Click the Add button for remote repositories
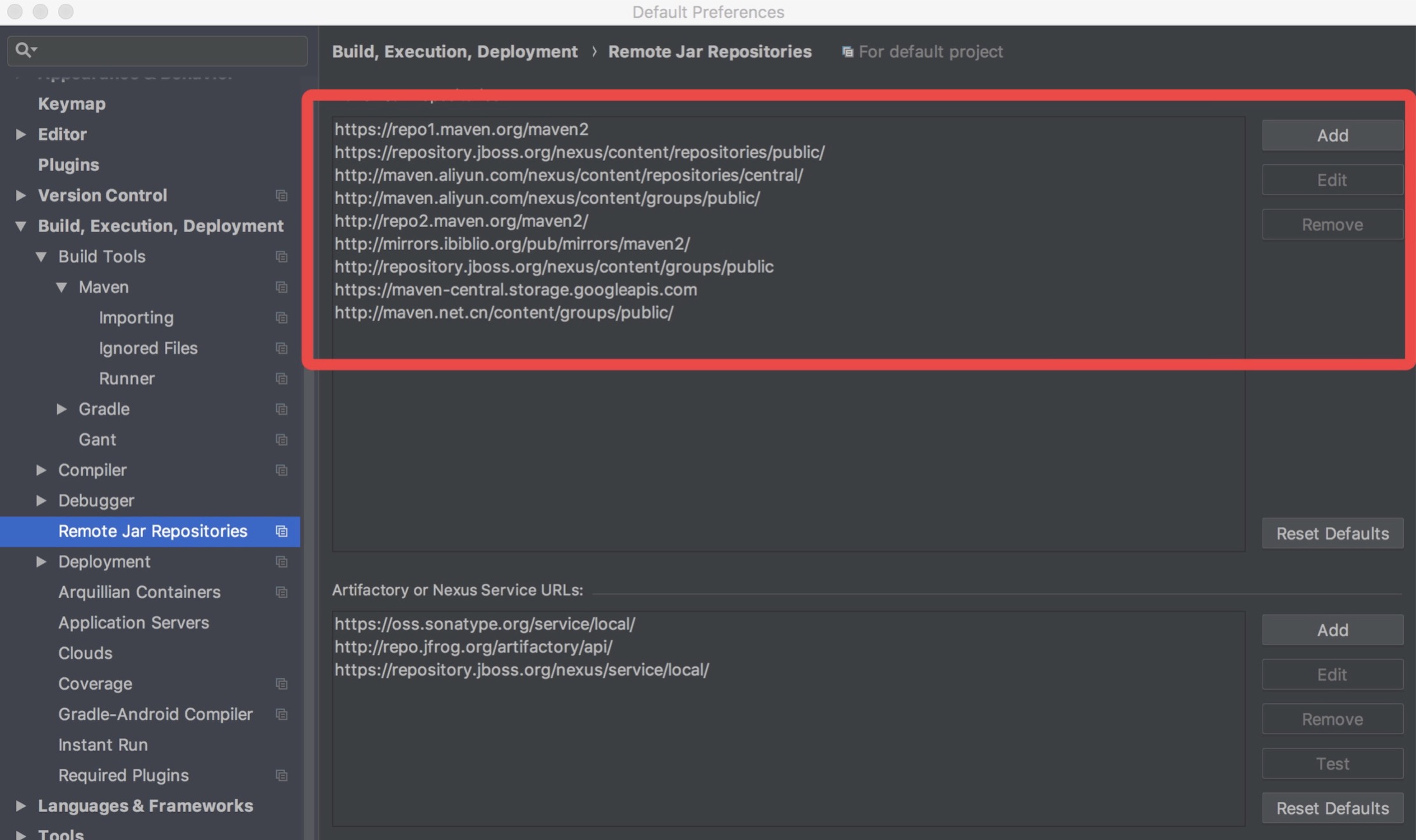The height and width of the screenshot is (840, 1416). 1332,134
